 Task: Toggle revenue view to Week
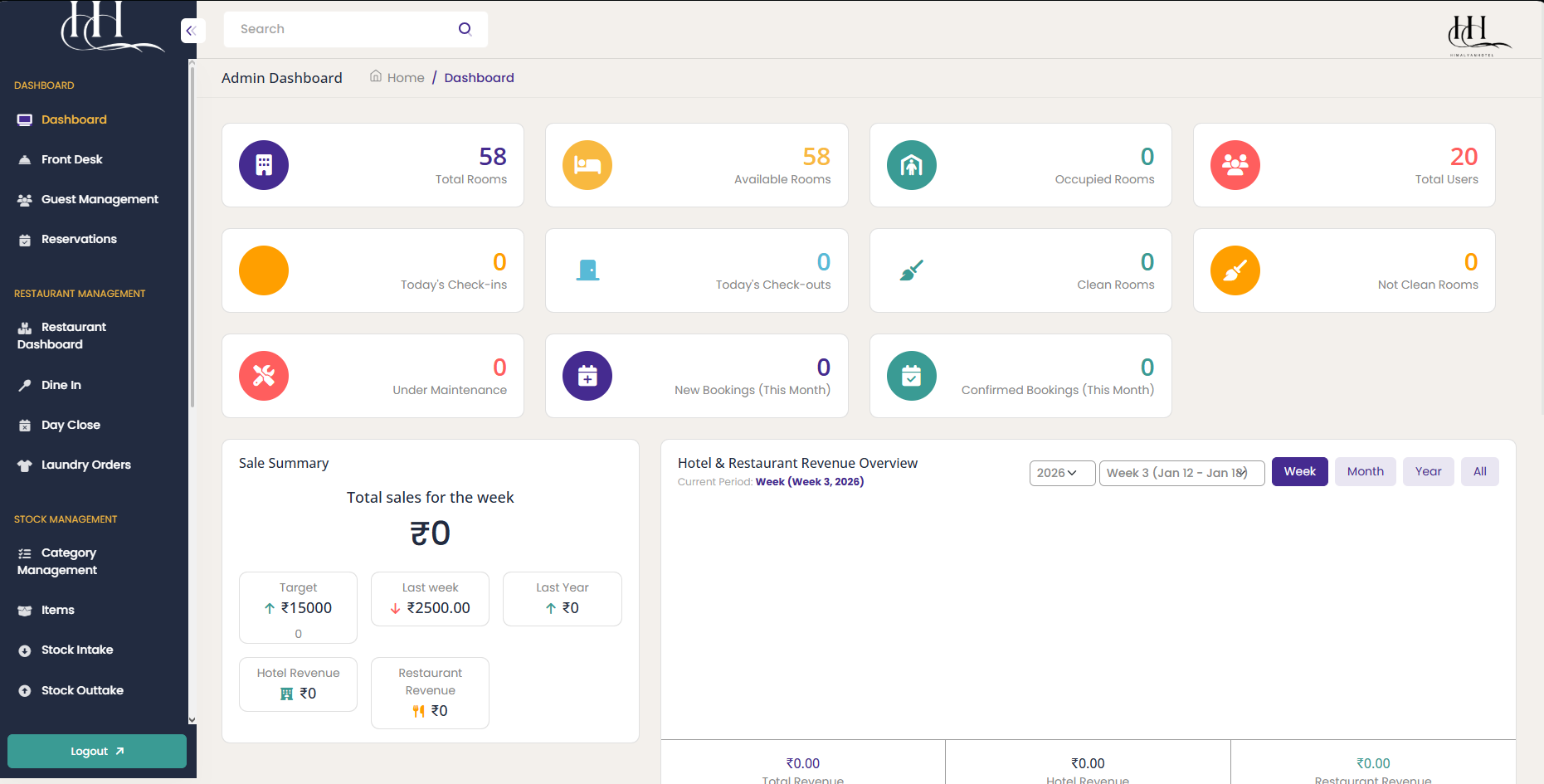(x=1299, y=471)
